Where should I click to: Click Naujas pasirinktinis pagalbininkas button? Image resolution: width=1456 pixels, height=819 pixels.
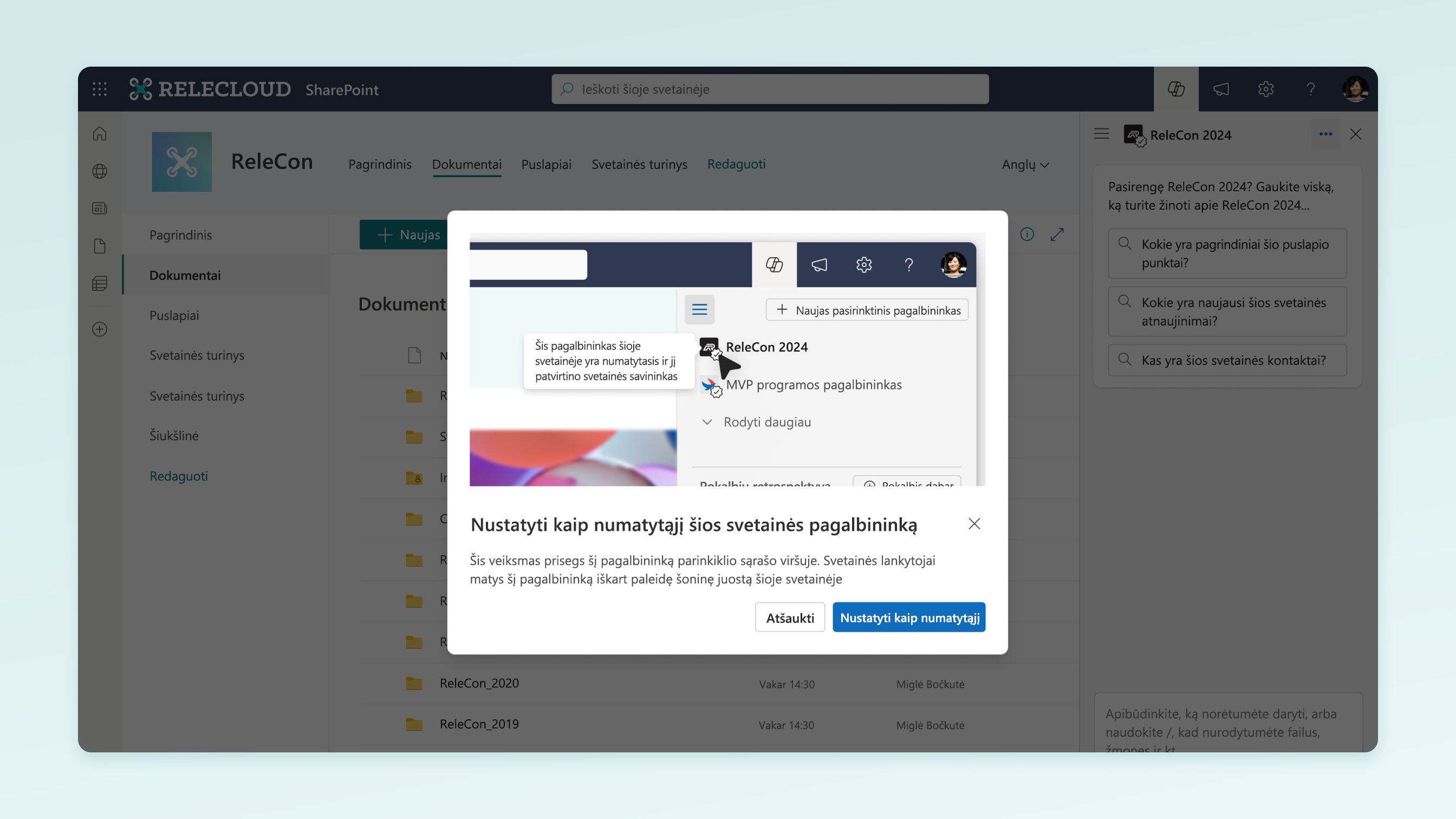point(868,310)
